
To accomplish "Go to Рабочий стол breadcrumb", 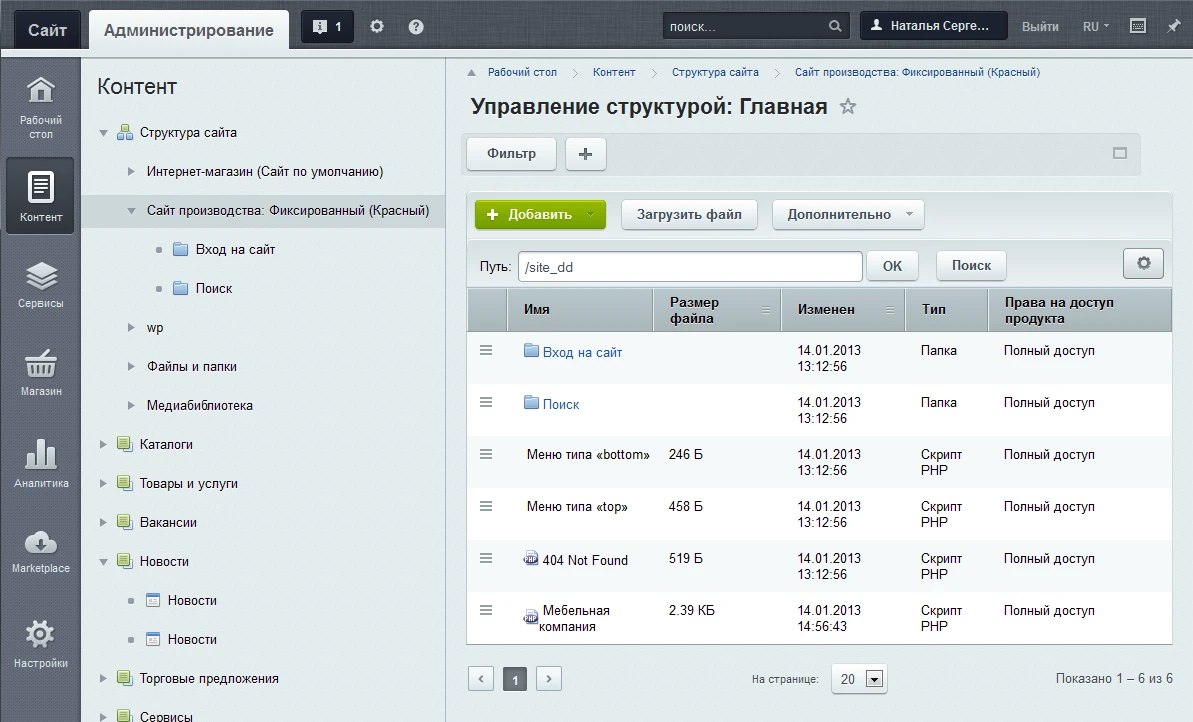I will [522, 72].
